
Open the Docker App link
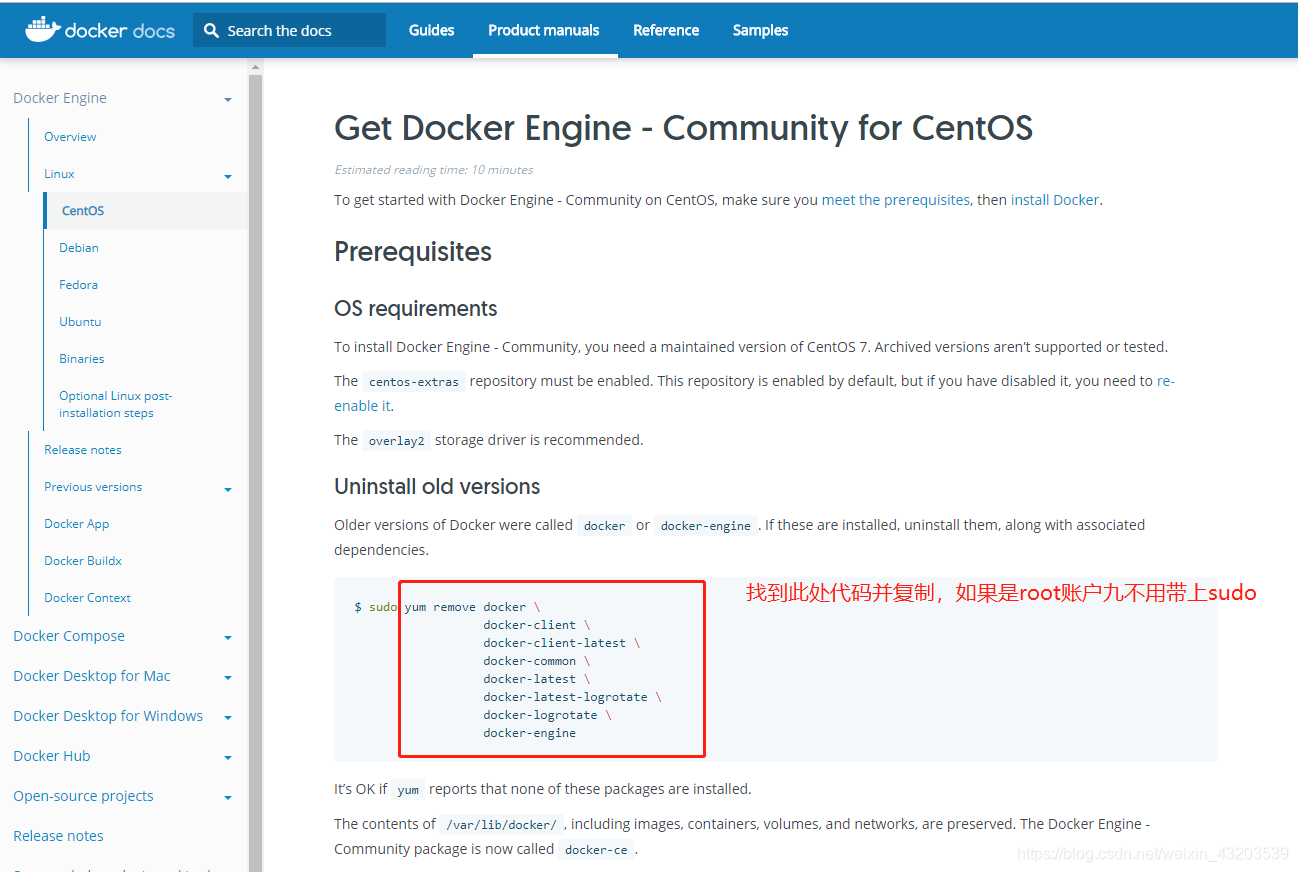coord(77,524)
